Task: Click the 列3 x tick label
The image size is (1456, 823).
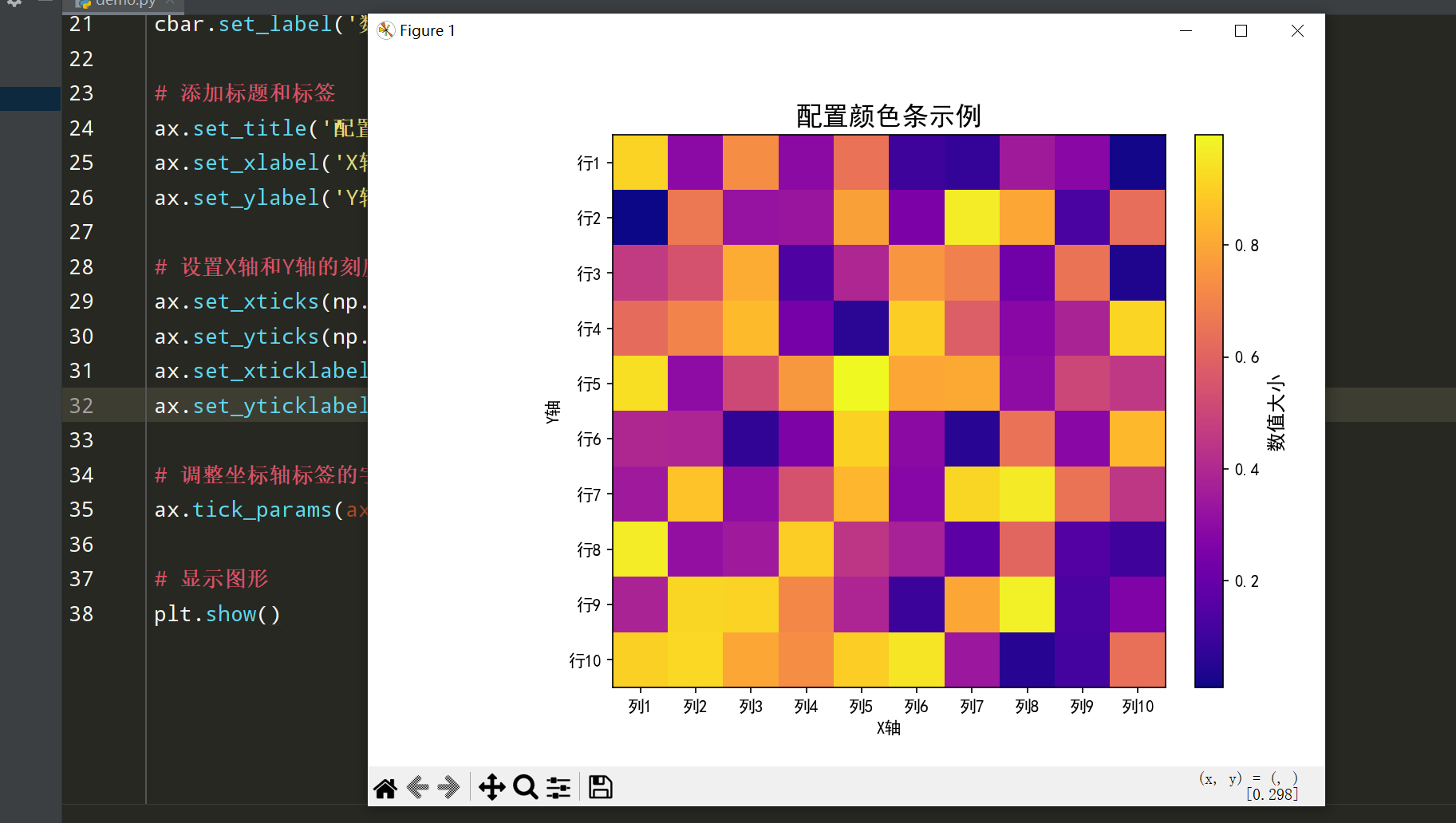Action: pyautogui.click(x=750, y=707)
